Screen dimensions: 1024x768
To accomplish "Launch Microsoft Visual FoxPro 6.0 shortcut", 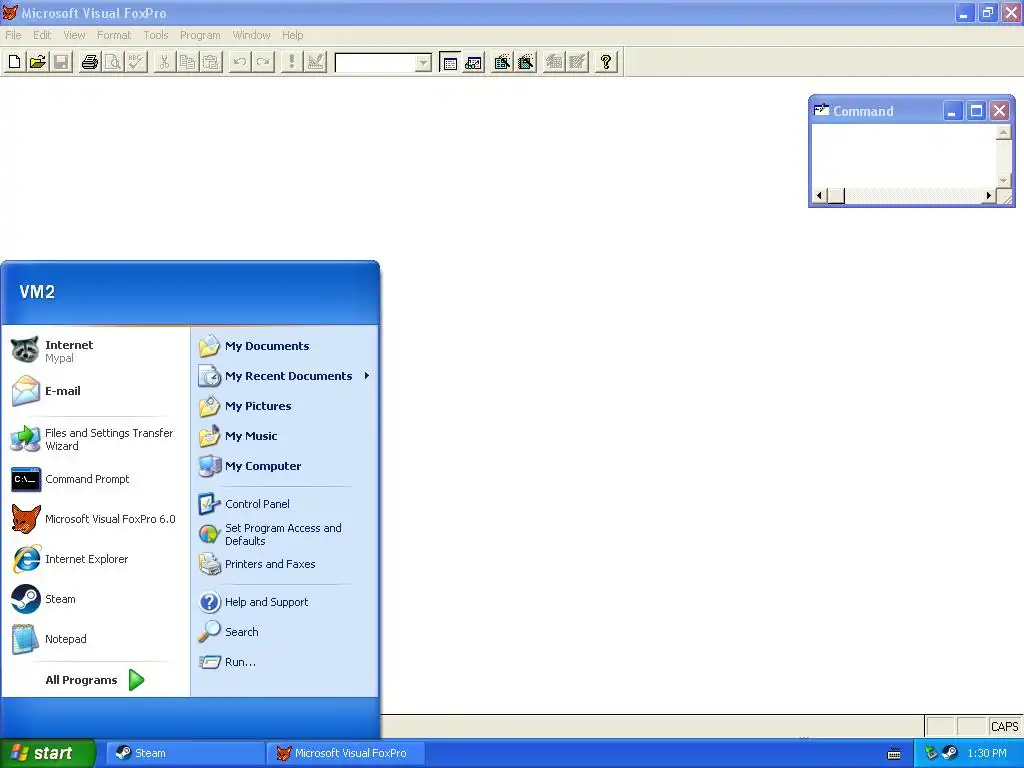I will pos(95,519).
